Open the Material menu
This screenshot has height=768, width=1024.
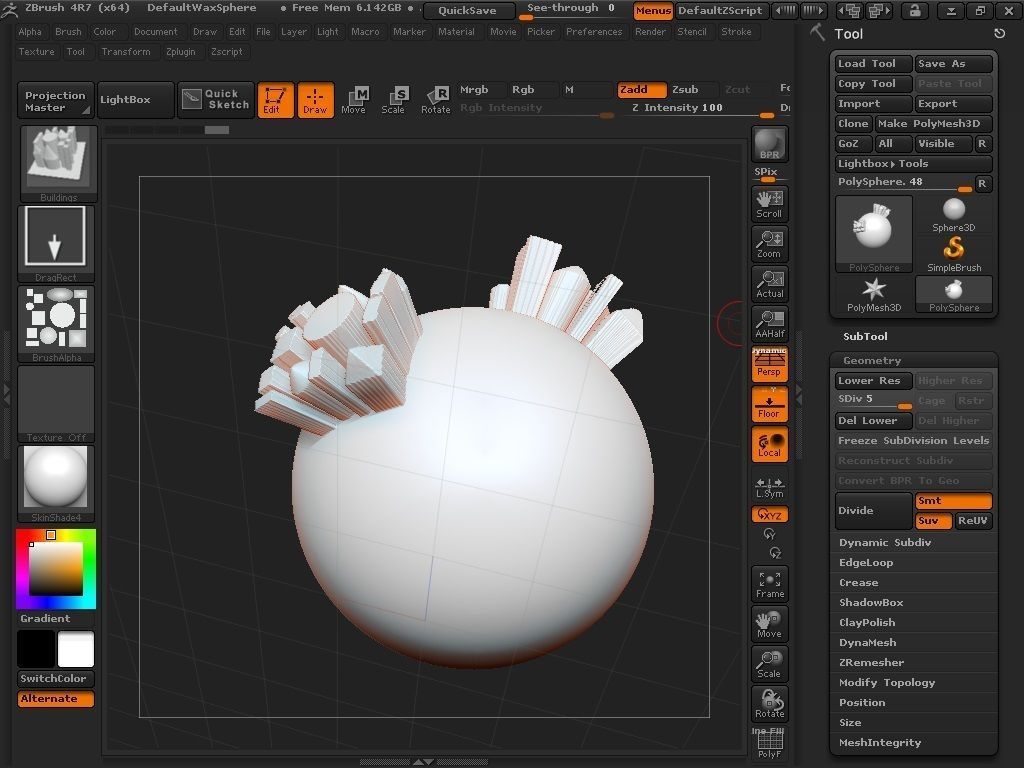tap(456, 31)
